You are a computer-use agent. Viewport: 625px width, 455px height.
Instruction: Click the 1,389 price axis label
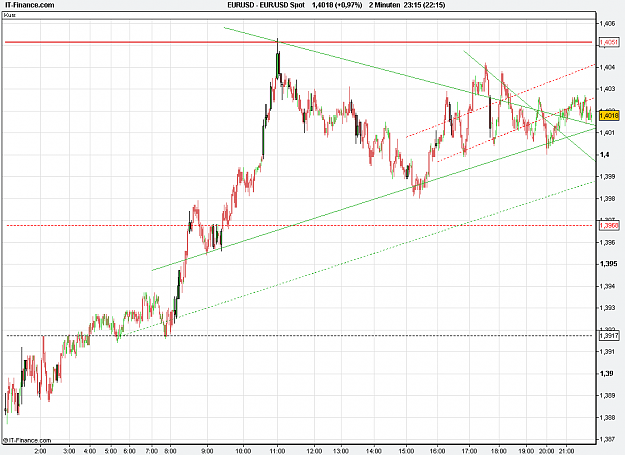coord(607,395)
